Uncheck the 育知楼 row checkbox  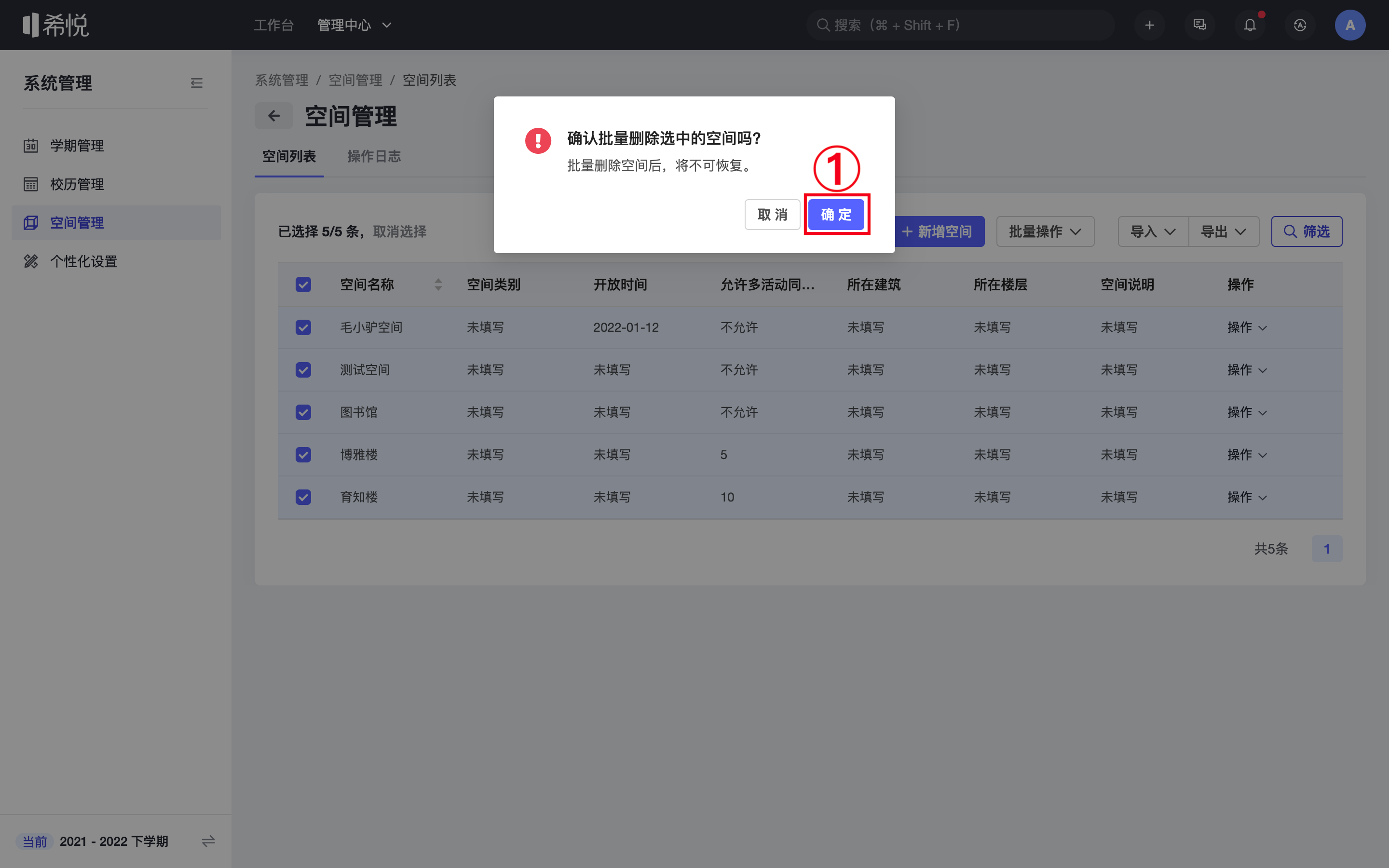303,497
